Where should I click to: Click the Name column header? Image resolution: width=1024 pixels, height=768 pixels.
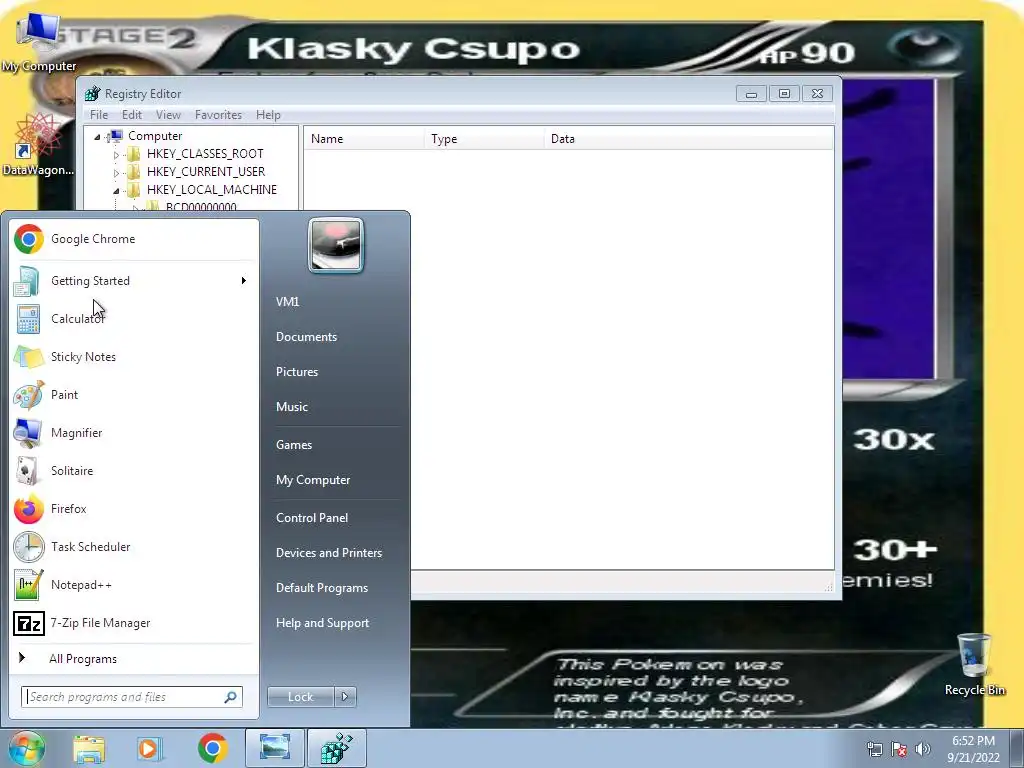click(364, 139)
